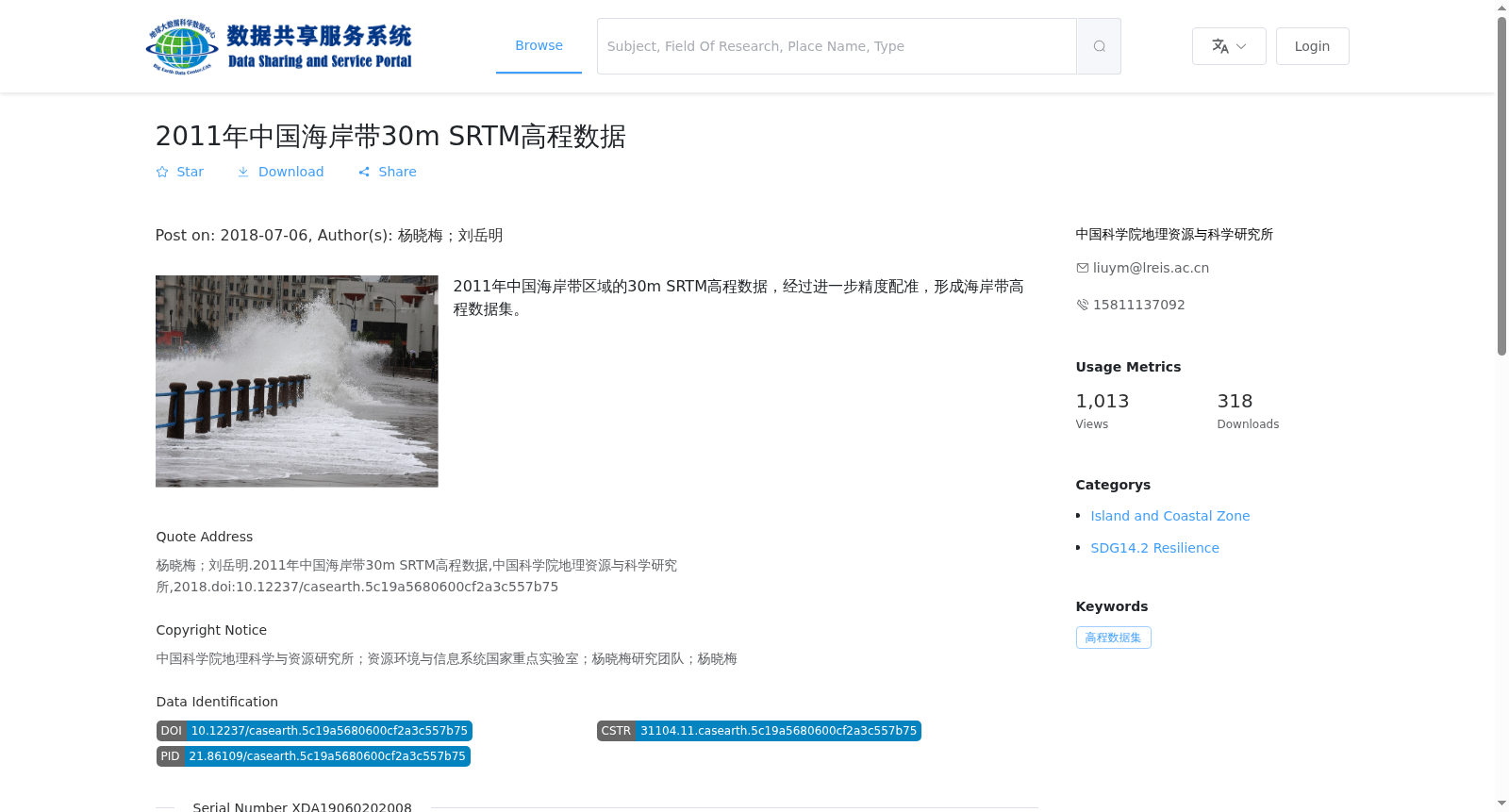
Task: Click the Data Sharing and Service Portal logo
Action: click(x=280, y=46)
